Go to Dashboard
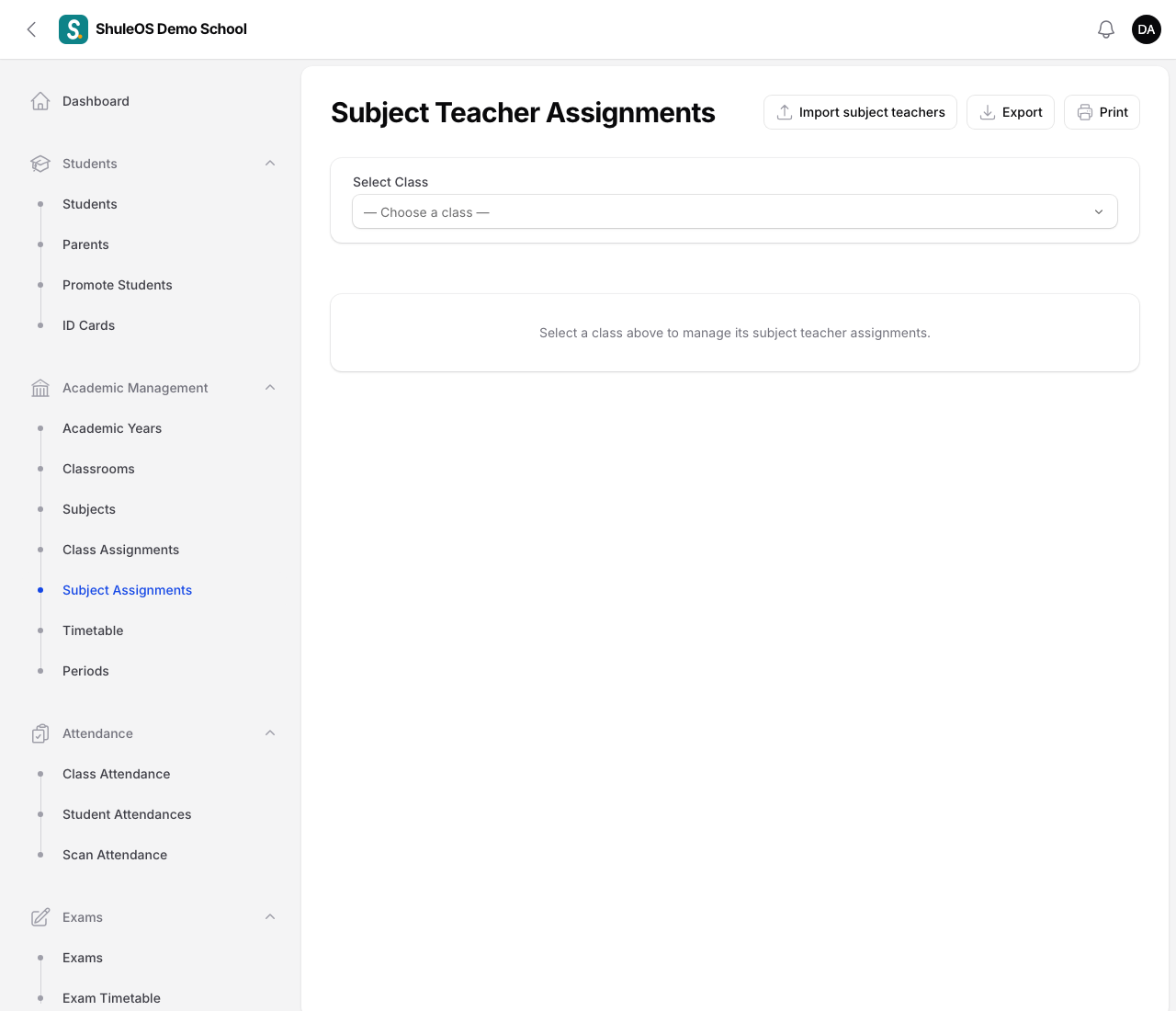Viewport: 1176px width, 1011px height. point(96,101)
